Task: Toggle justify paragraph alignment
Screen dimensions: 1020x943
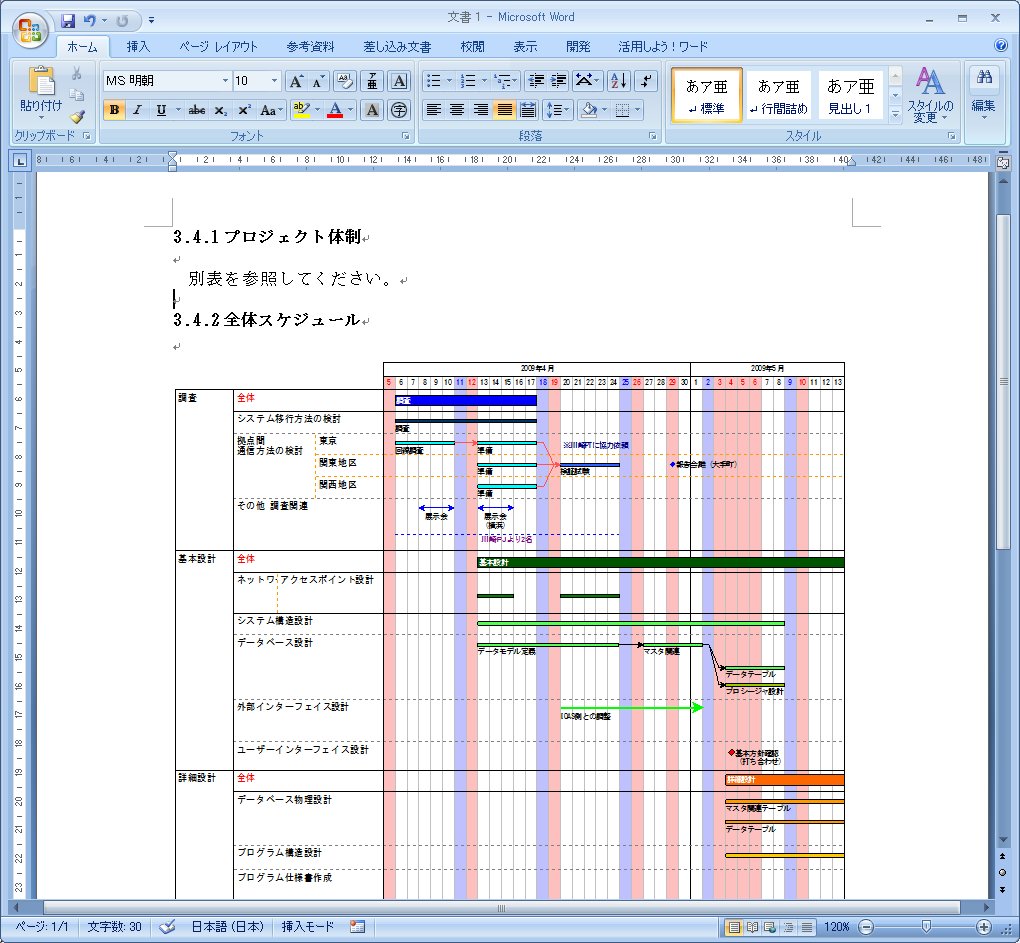Action: 505,110
